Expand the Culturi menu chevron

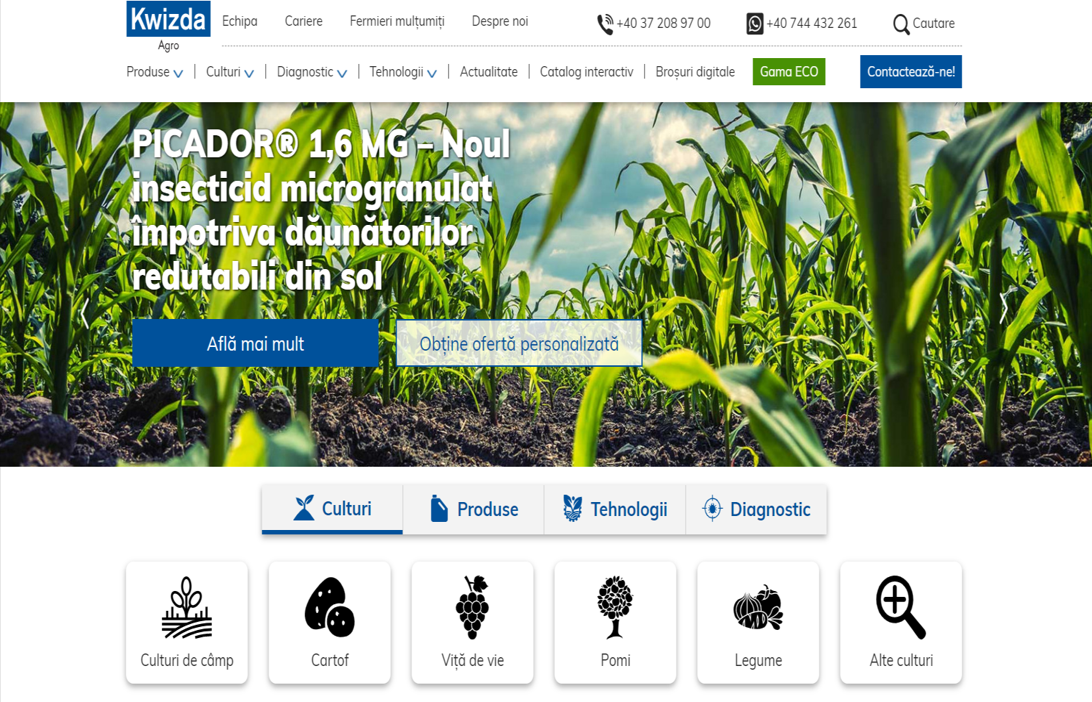[x=249, y=73]
